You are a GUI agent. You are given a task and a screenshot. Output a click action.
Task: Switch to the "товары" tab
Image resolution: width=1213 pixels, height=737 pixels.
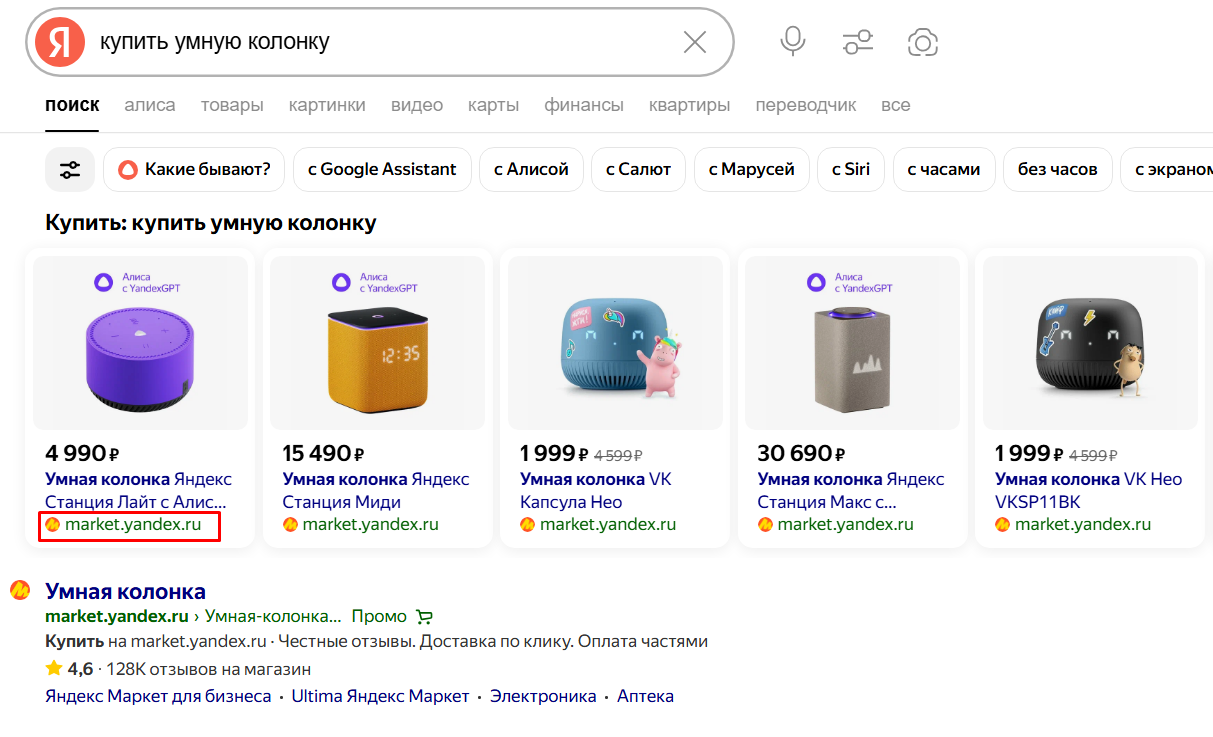pos(232,105)
